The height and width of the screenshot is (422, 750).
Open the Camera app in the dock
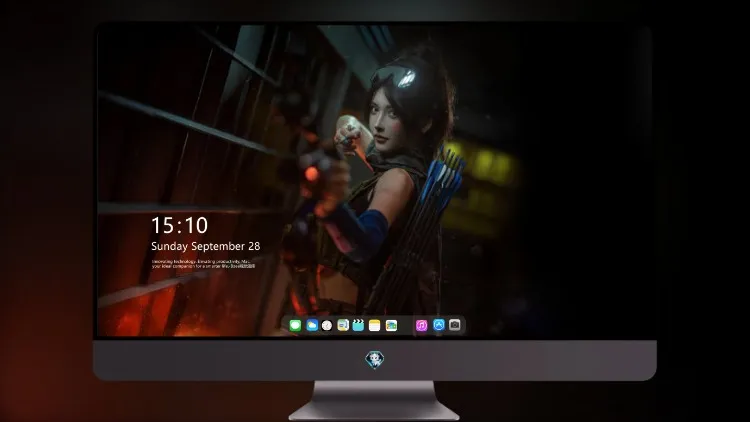455,325
